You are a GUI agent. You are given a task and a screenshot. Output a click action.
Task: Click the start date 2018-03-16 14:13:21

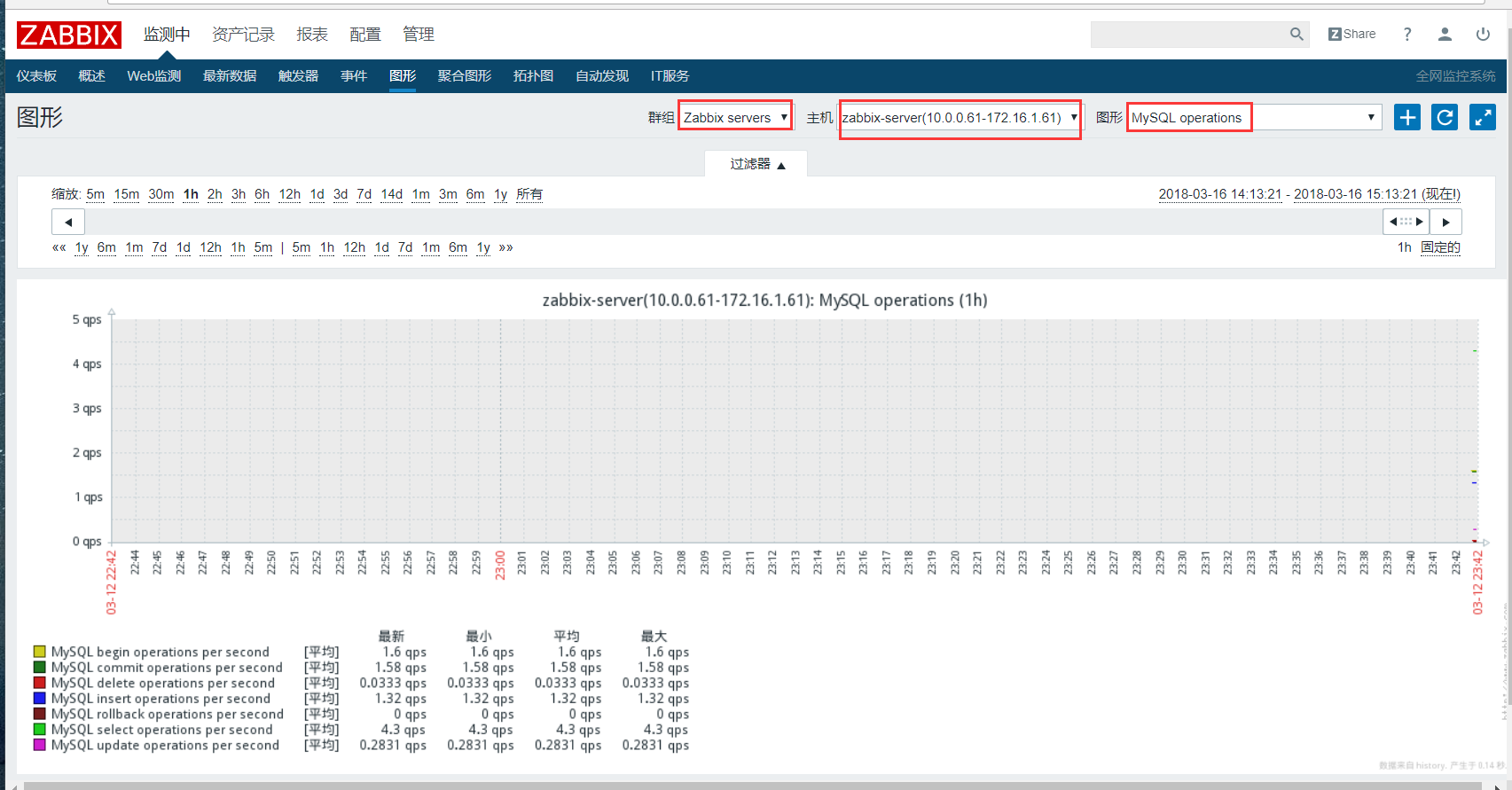[x=1220, y=194]
